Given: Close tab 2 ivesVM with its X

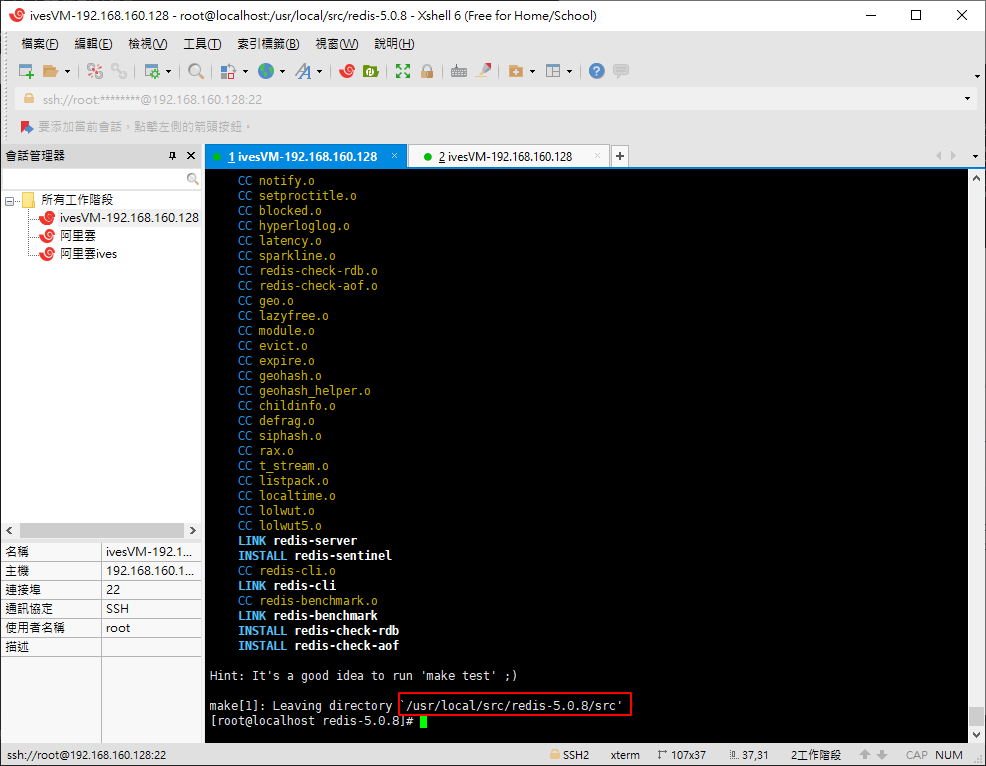Looking at the screenshot, I should tap(597, 156).
